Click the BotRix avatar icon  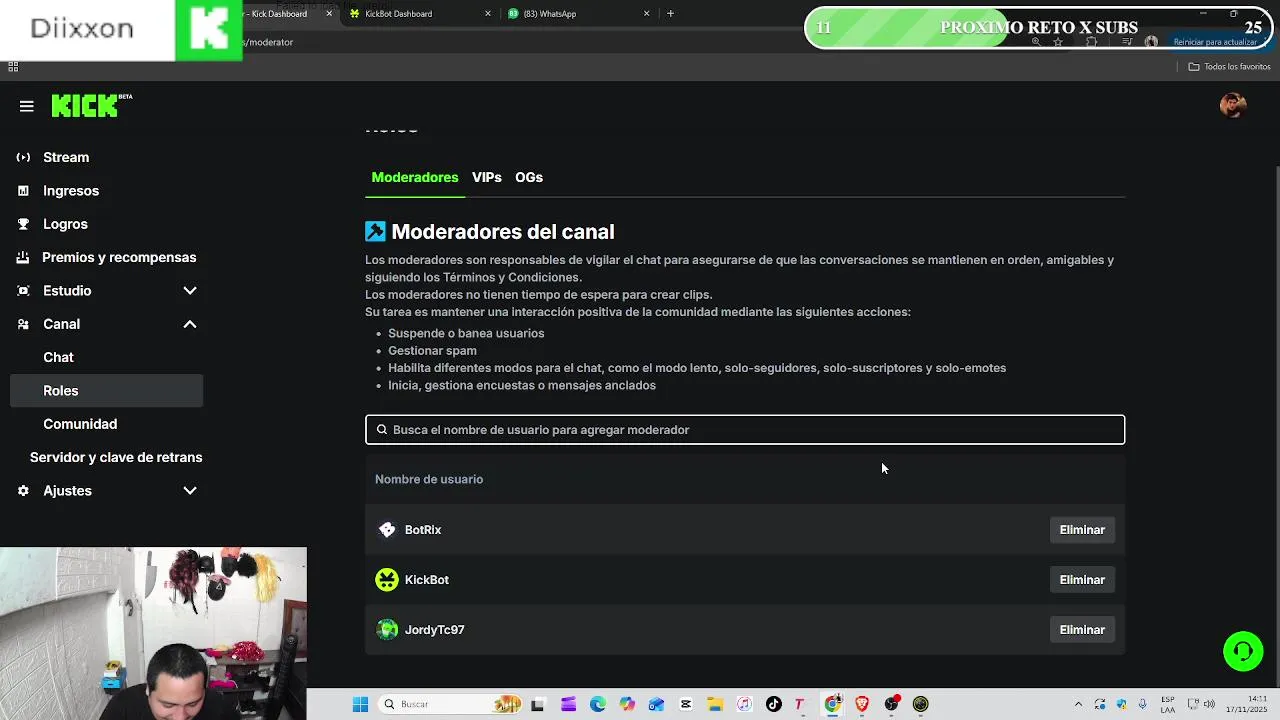coord(387,530)
